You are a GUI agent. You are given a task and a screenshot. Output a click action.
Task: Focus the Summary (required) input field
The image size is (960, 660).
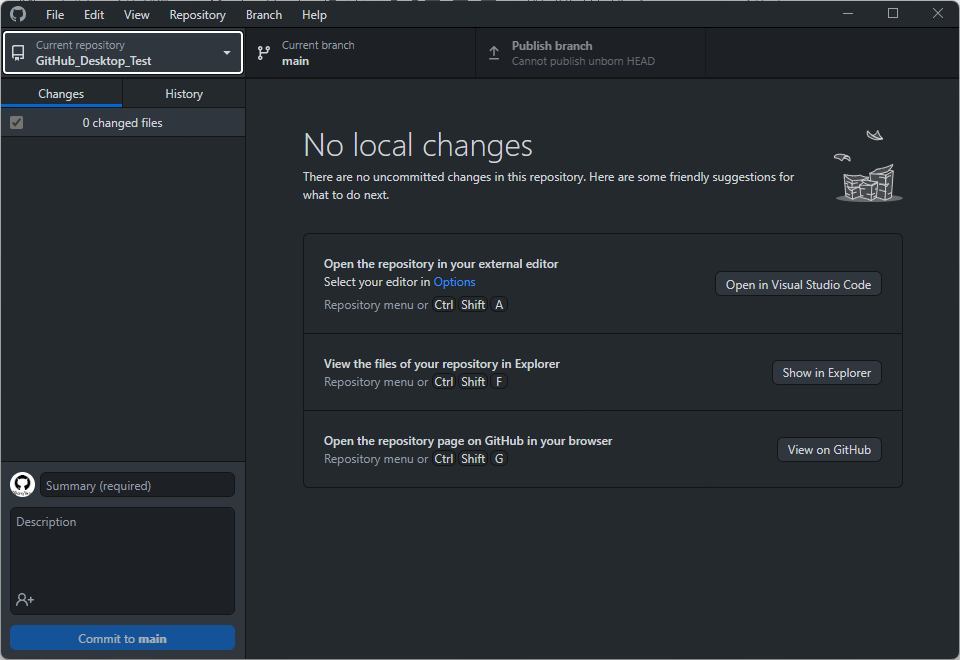coord(137,485)
